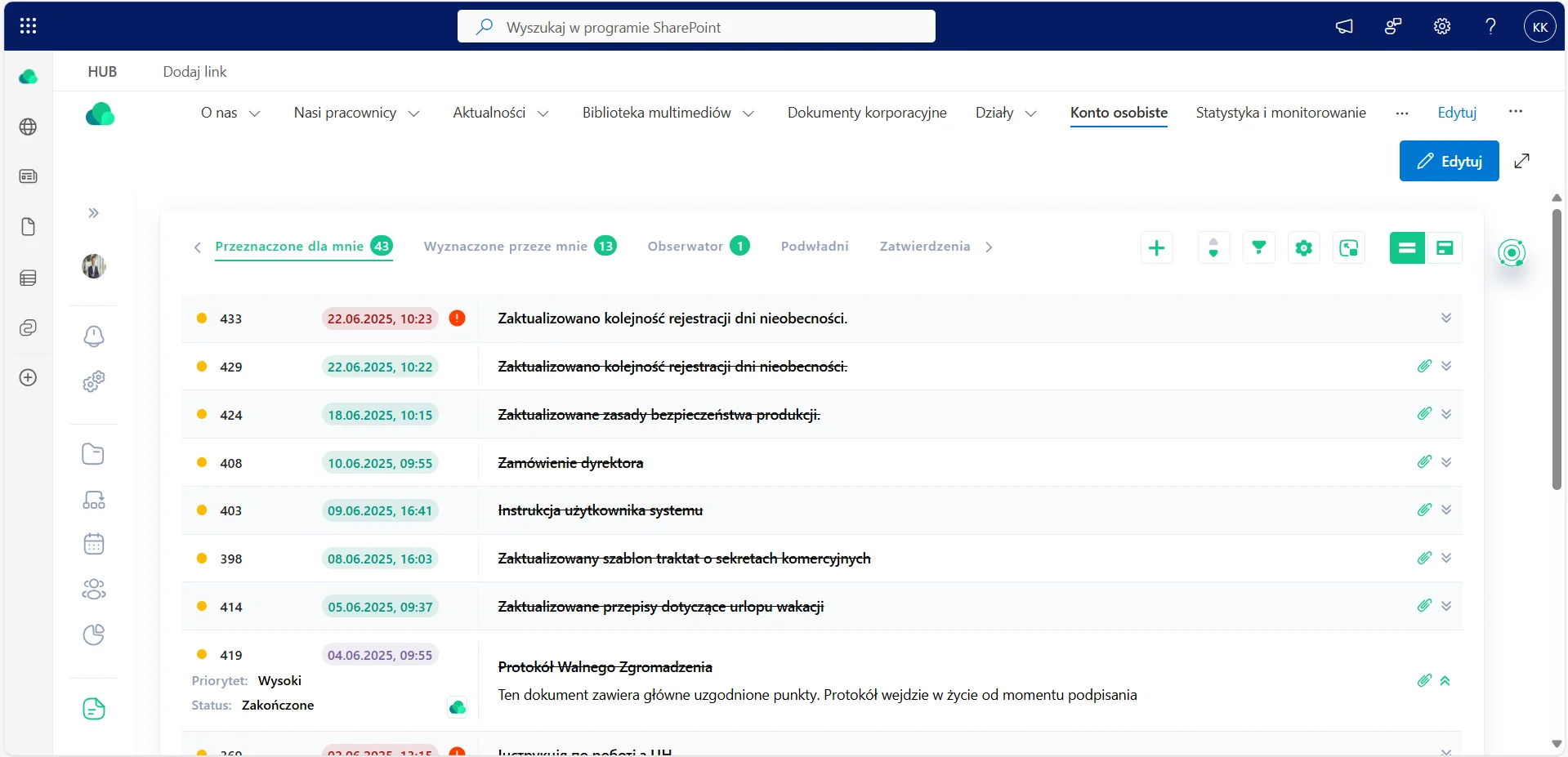This screenshot has width=1568, height=757.
Task: Switch to compact list view toggle
Action: (x=1407, y=248)
